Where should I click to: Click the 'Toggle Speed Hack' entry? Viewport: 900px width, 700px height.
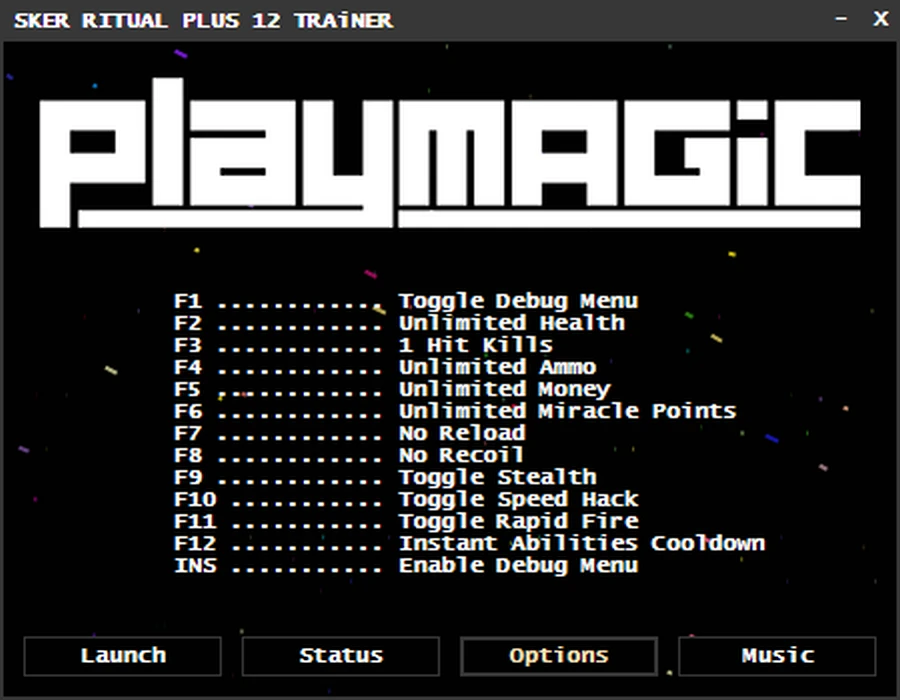518,499
